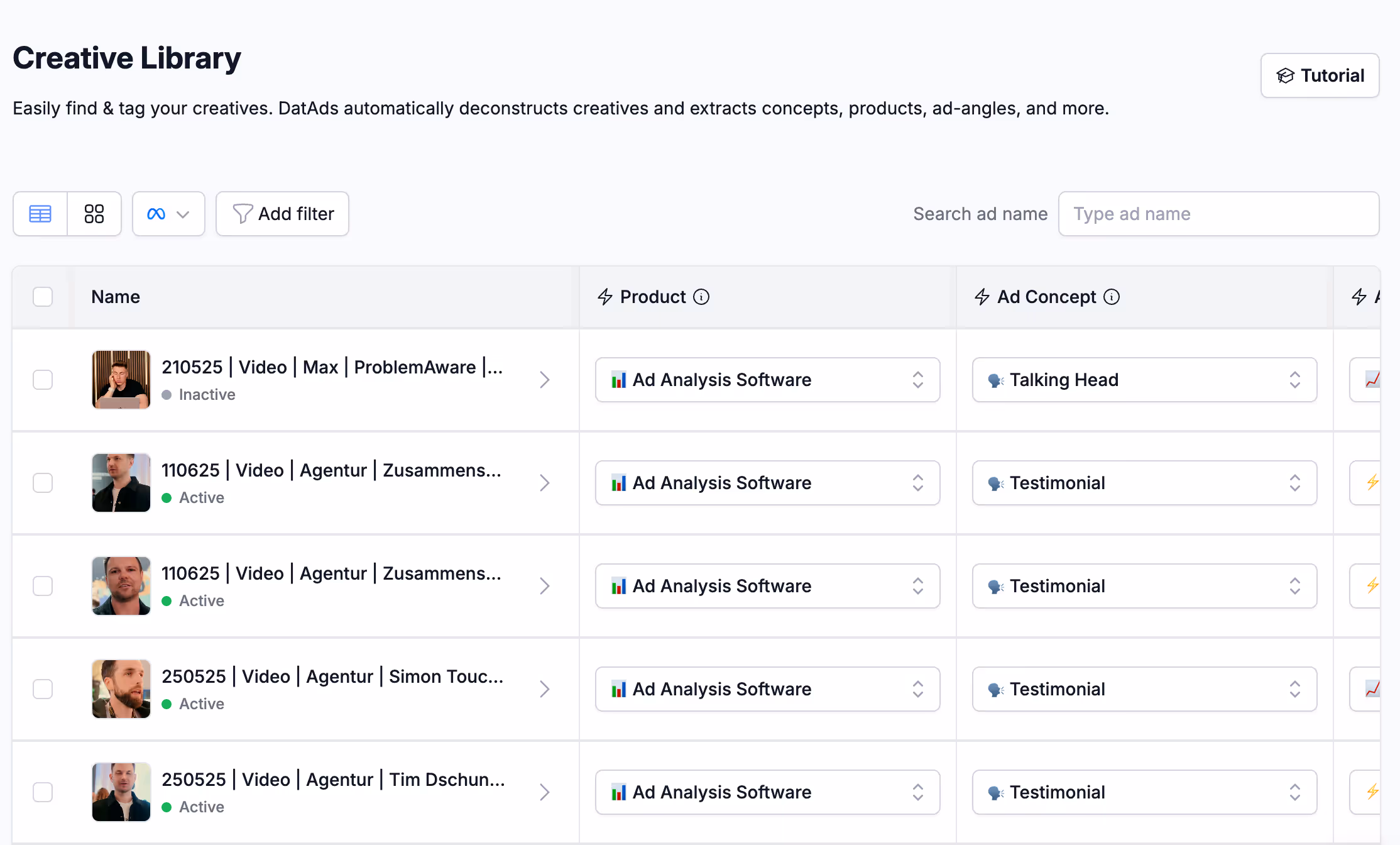Expand details arrow for 250525 Simon Touc

point(545,689)
